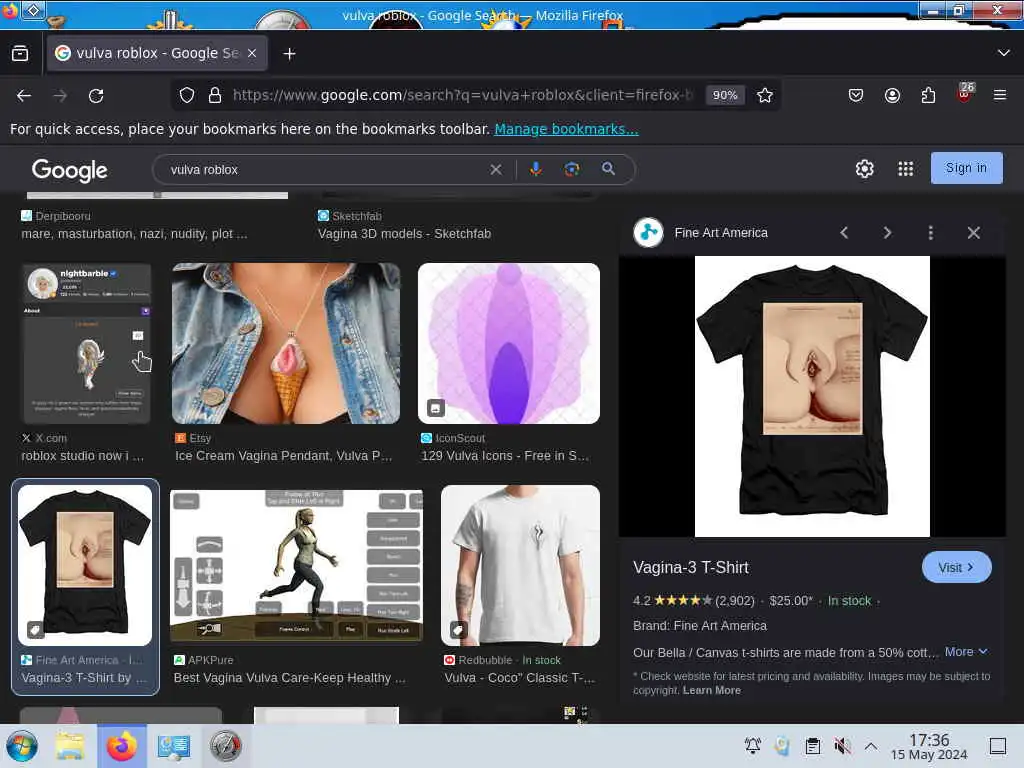Screen dimensions: 1024x768
Task: Open the extensions puzzle icon
Action: coord(928,95)
